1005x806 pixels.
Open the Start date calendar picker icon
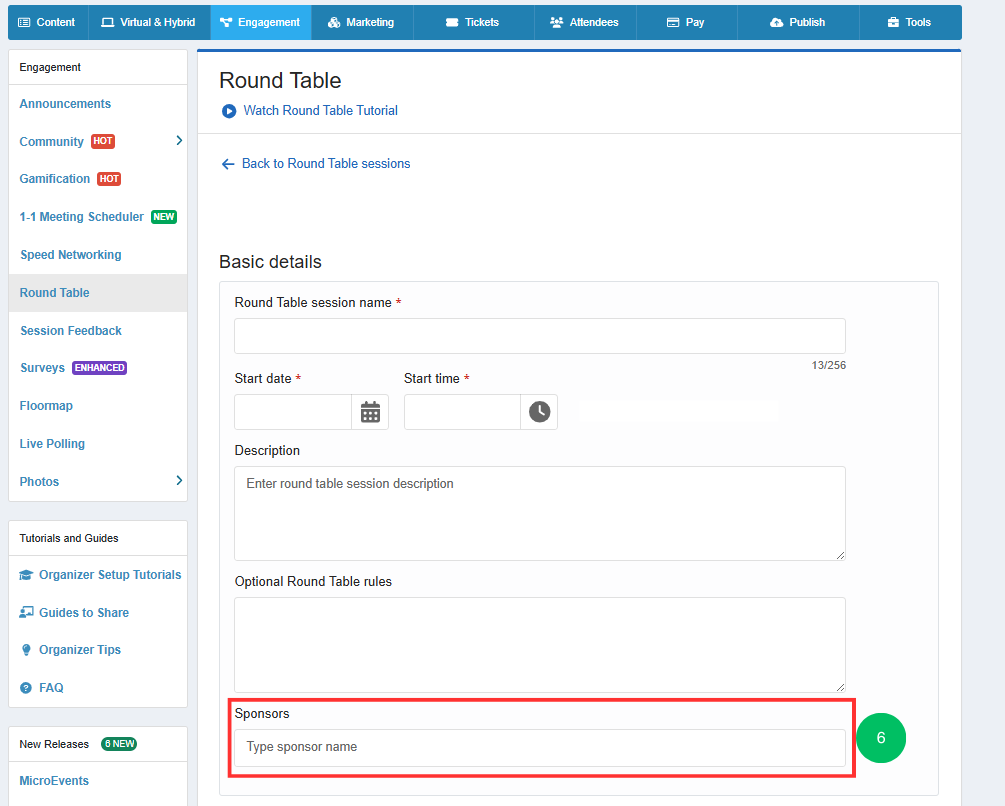tap(370, 412)
